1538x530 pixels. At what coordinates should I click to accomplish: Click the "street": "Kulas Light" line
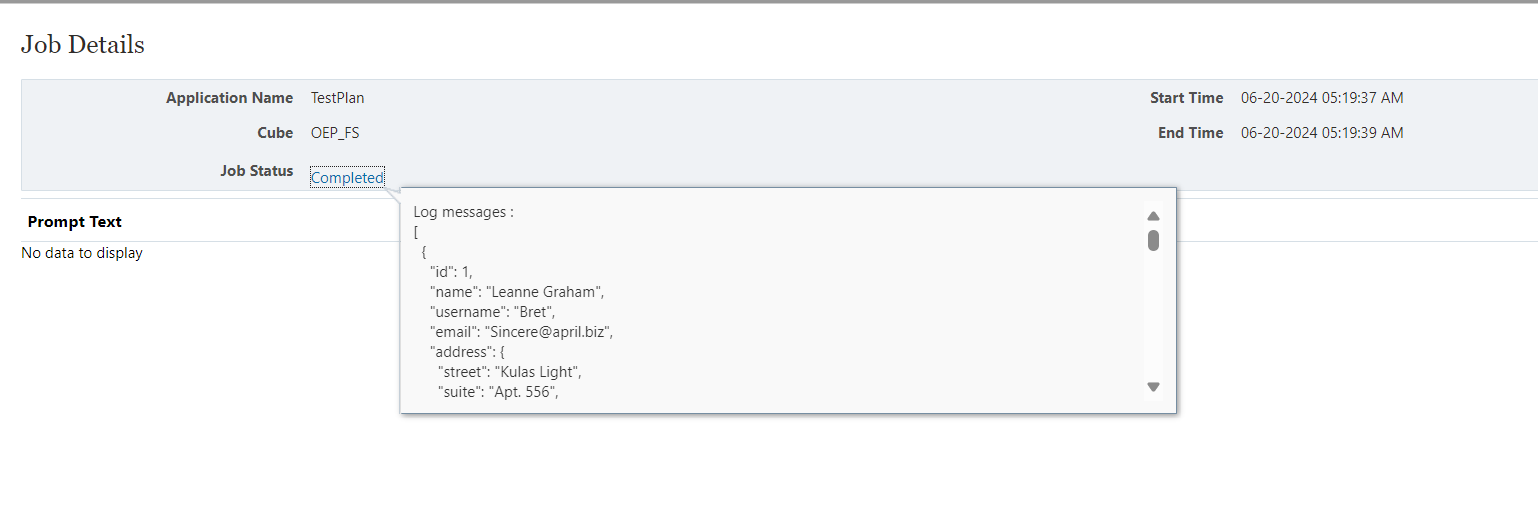pyautogui.click(x=510, y=372)
